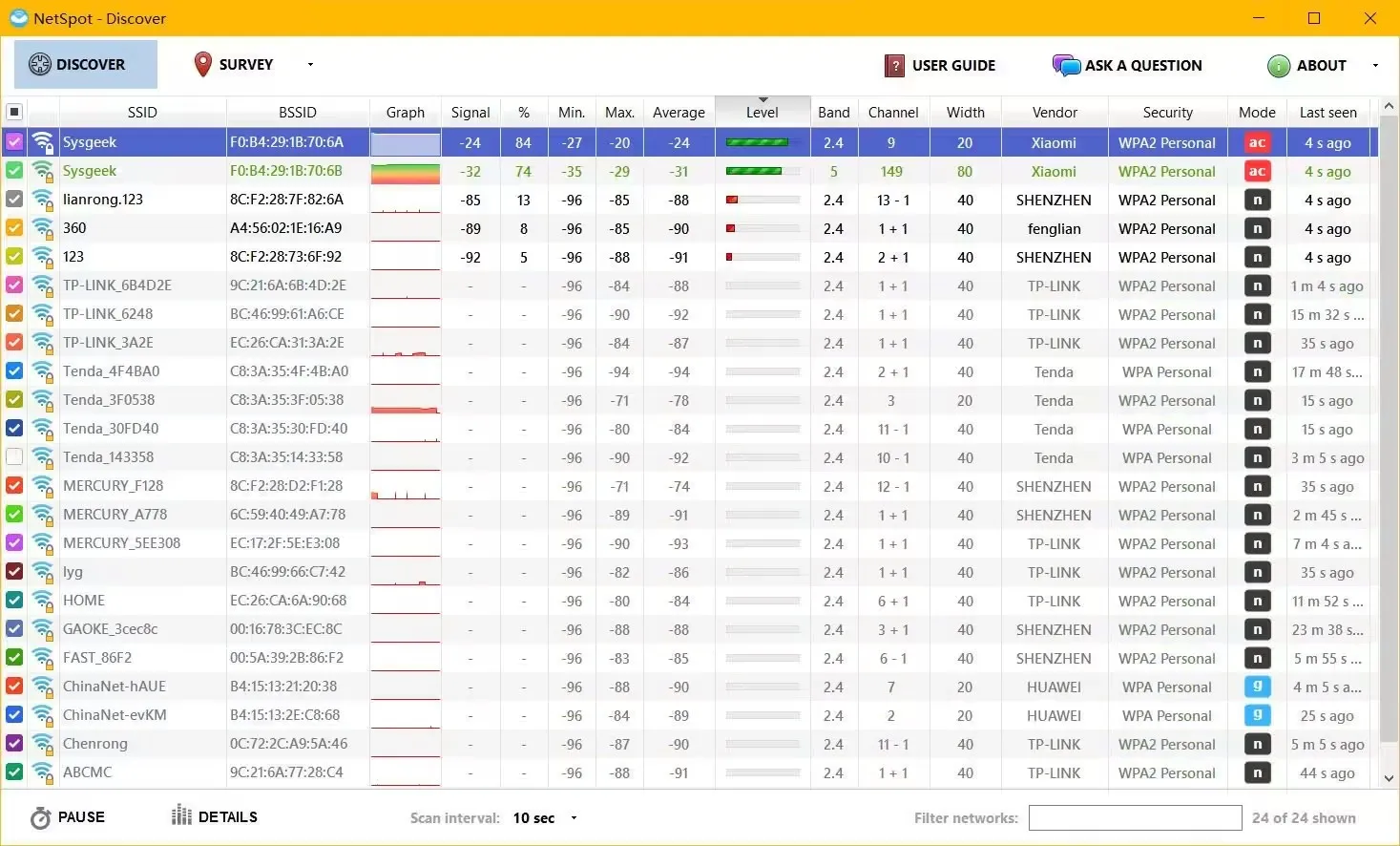Image resolution: width=1400 pixels, height=846 pixels.
Task: Click the level bar for network 123
Action: point(763,258)
